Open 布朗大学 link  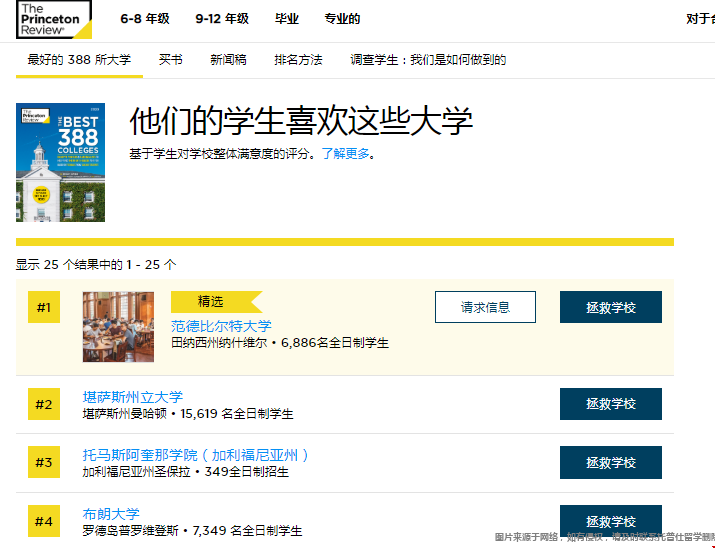[x=111, y=514]
